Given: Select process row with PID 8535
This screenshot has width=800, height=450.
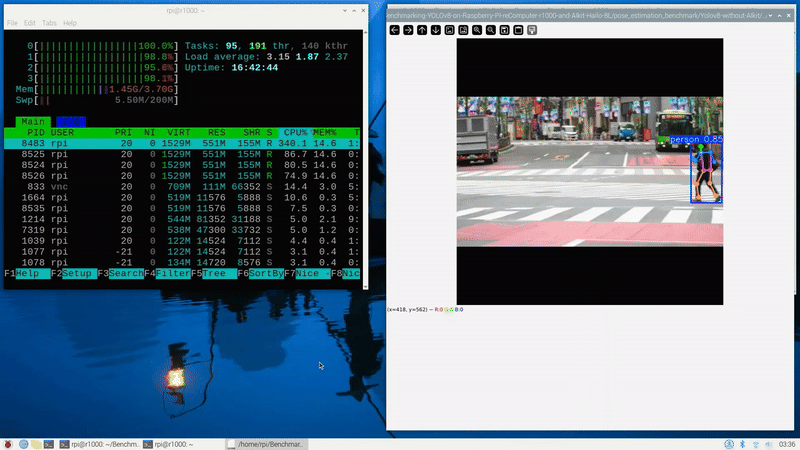Looking at the screenshot, I should [182, 208].
